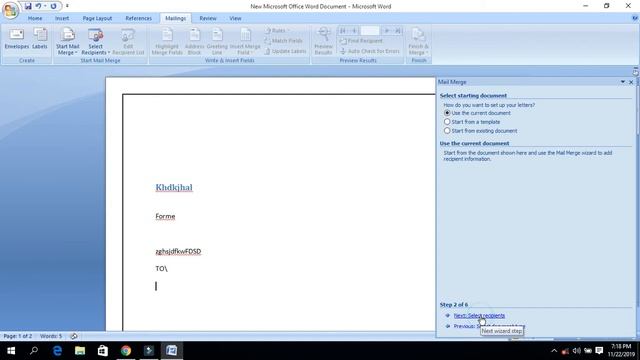640x360 pixels.
Task: Click Preview Results
Action: click(x=323, y=42)
